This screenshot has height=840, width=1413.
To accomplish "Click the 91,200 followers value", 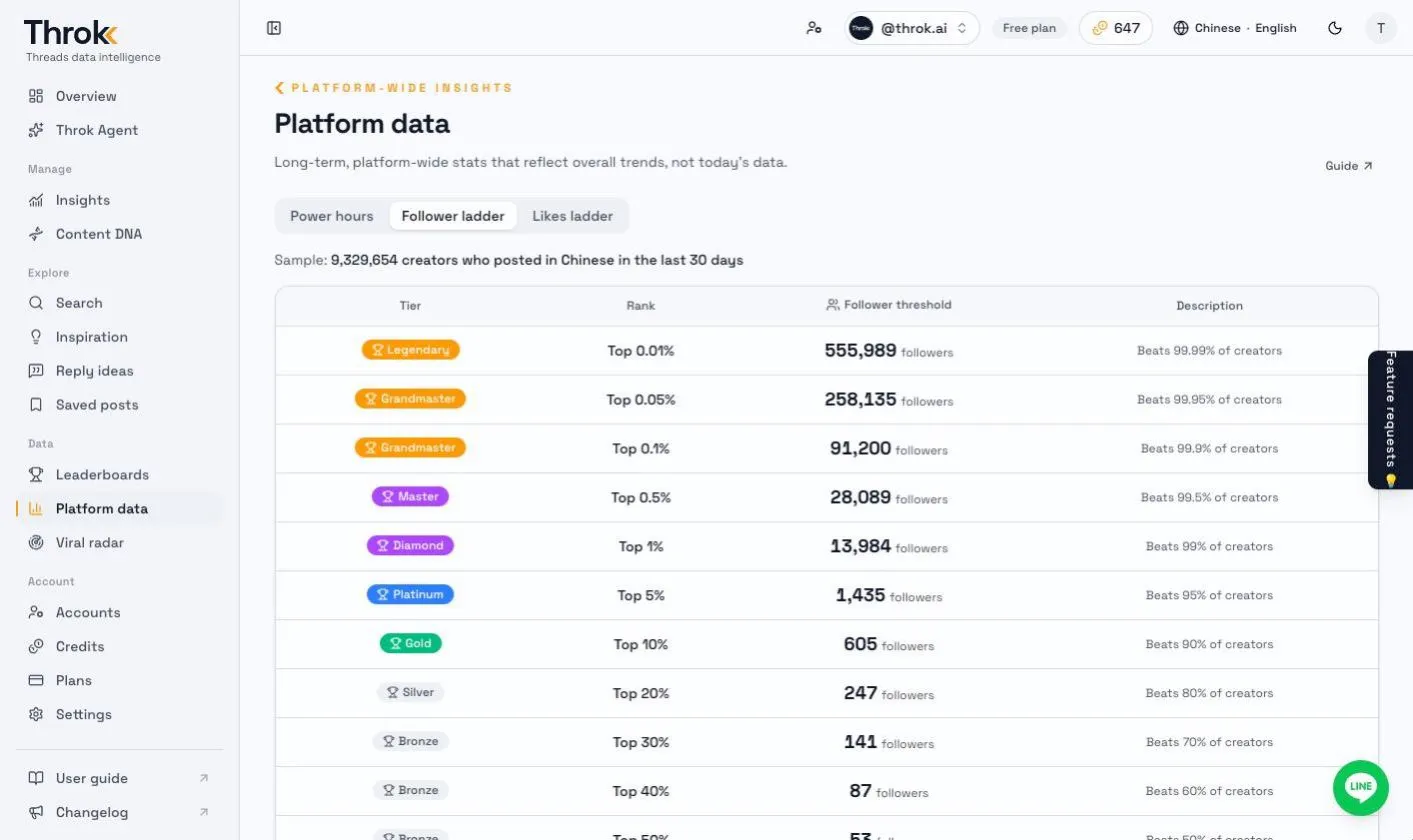I will coord(889,449).
